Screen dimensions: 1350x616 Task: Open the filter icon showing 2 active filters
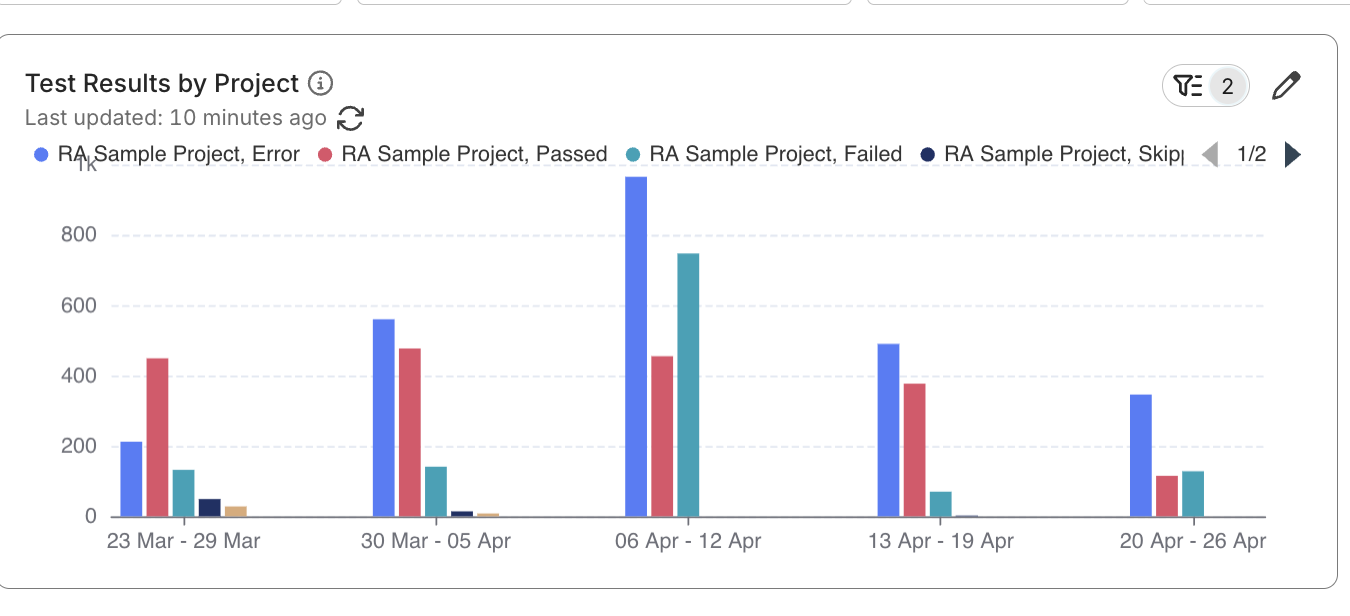tap(1206, 85)
